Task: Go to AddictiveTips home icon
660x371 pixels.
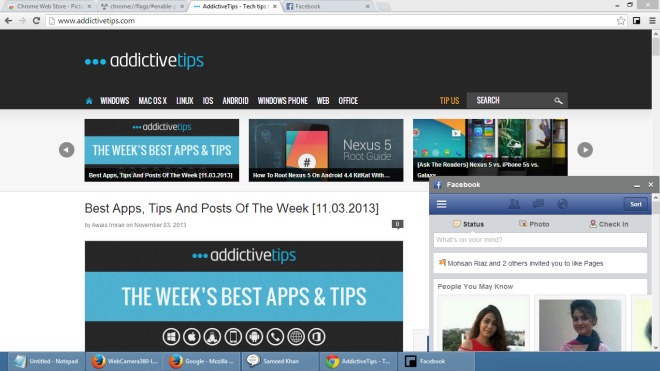Action: point(89,101)
